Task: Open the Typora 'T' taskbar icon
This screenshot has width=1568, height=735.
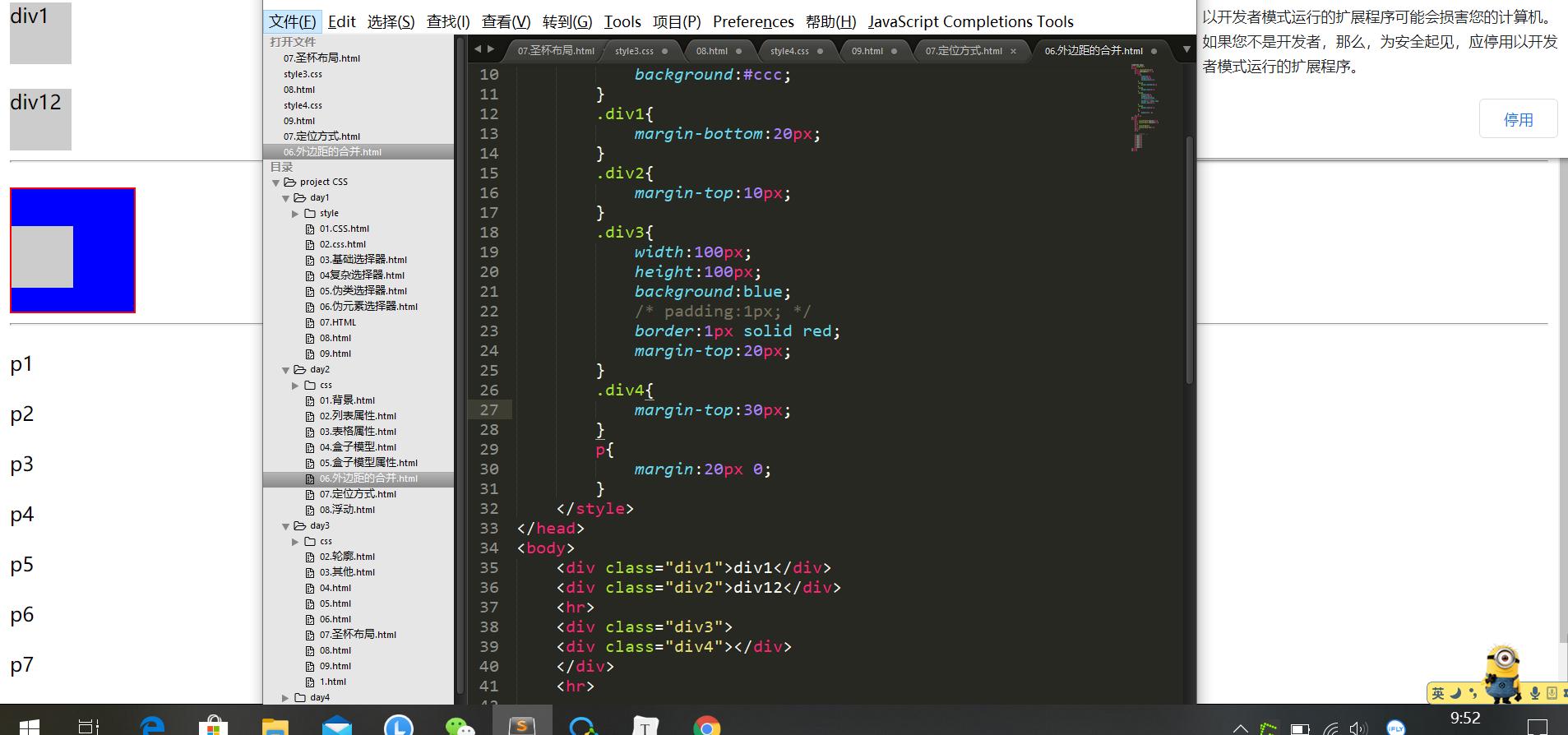Action: (x=645, y=726)
